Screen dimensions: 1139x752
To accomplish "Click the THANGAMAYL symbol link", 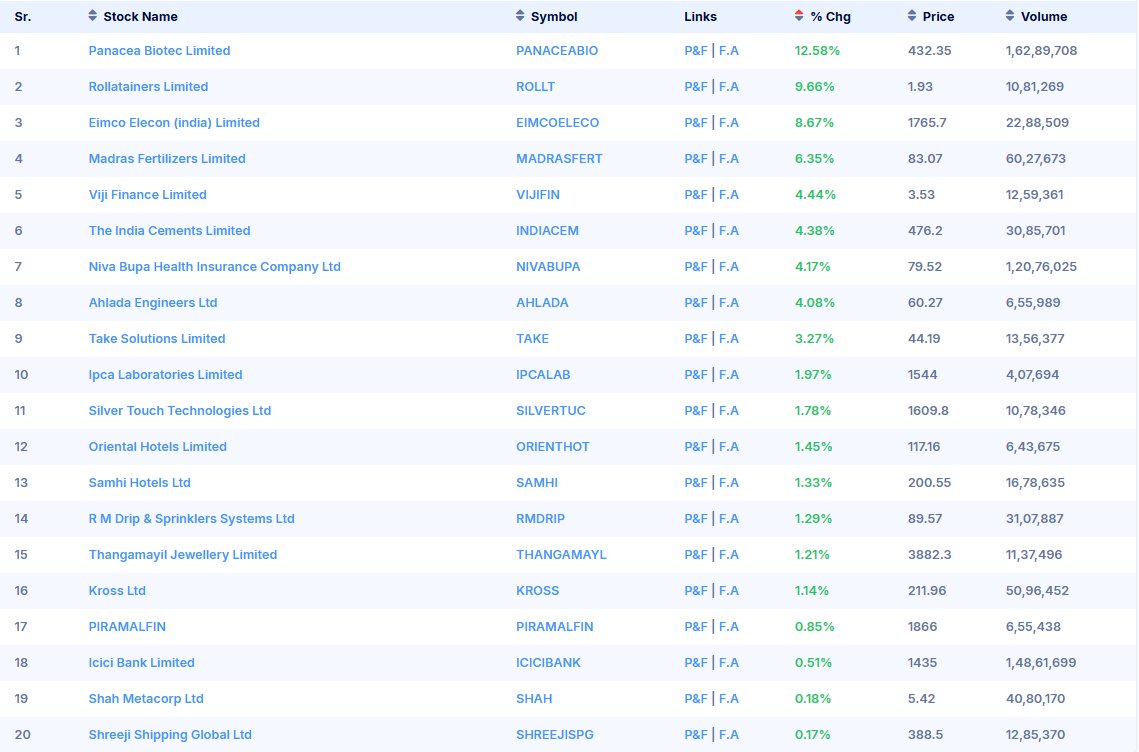I will click(x=561, y=554).
